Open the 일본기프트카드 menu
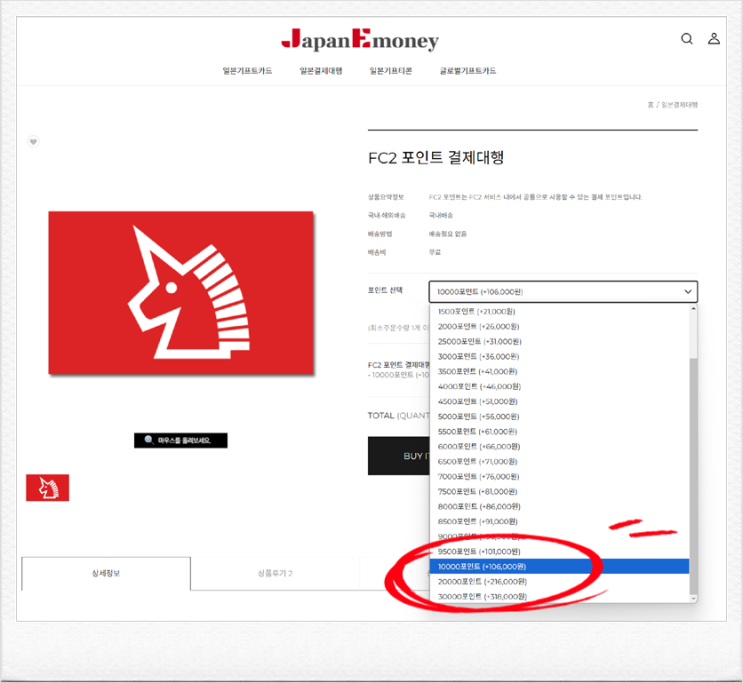The height and width of the screenshot is (683, 743). (x=247, y=71)
